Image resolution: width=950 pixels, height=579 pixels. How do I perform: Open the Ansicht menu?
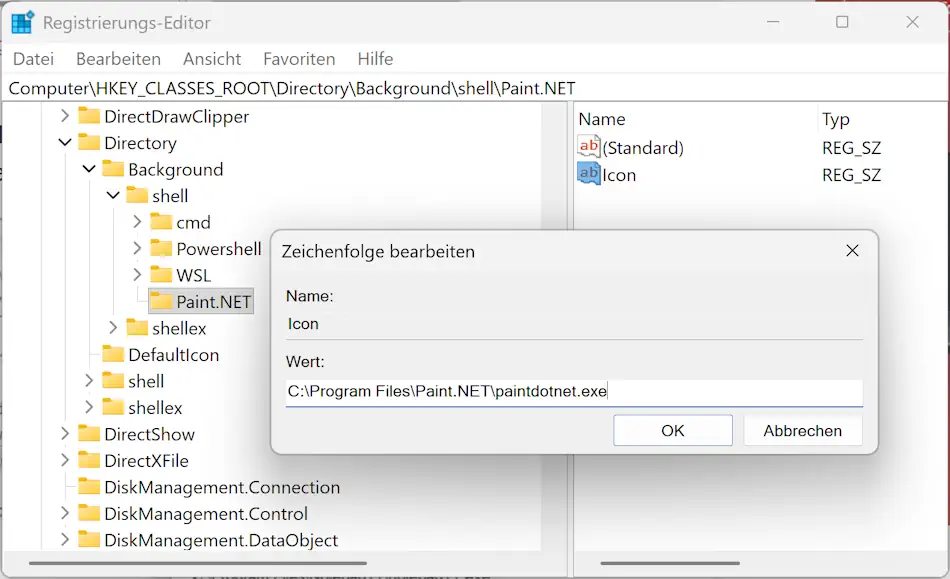click(212, 59)
